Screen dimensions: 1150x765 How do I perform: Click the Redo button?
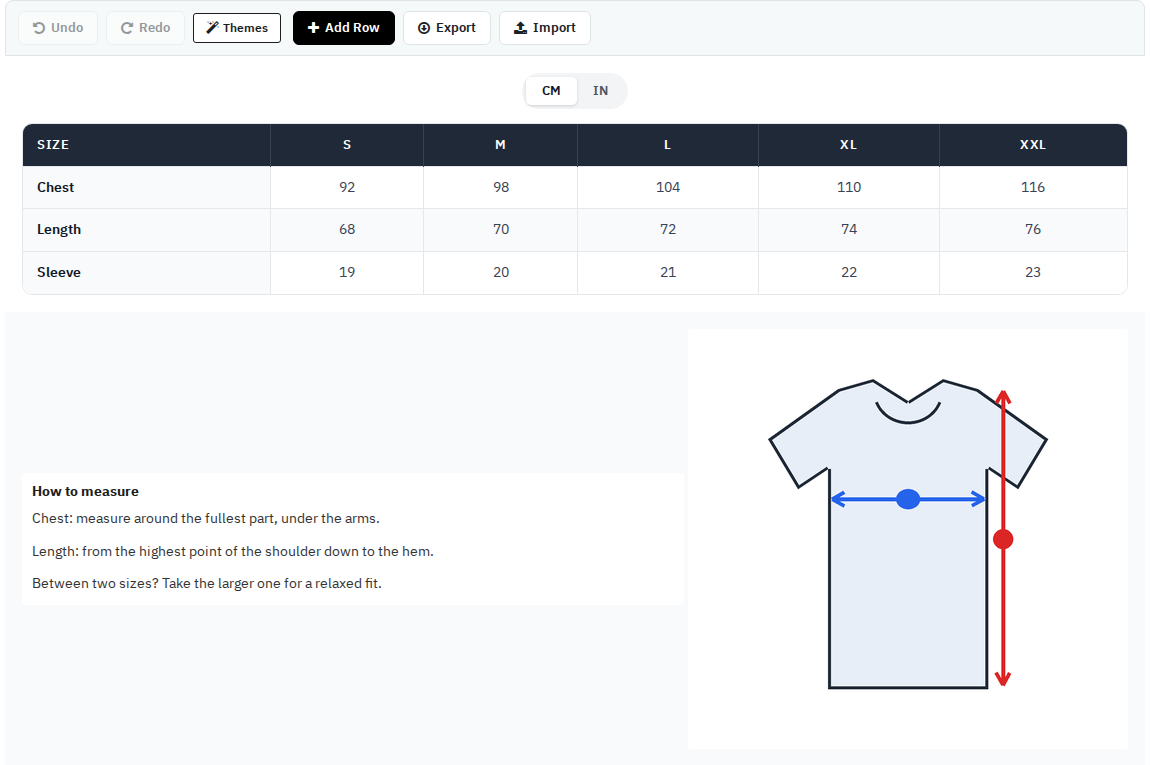point(145,28)
